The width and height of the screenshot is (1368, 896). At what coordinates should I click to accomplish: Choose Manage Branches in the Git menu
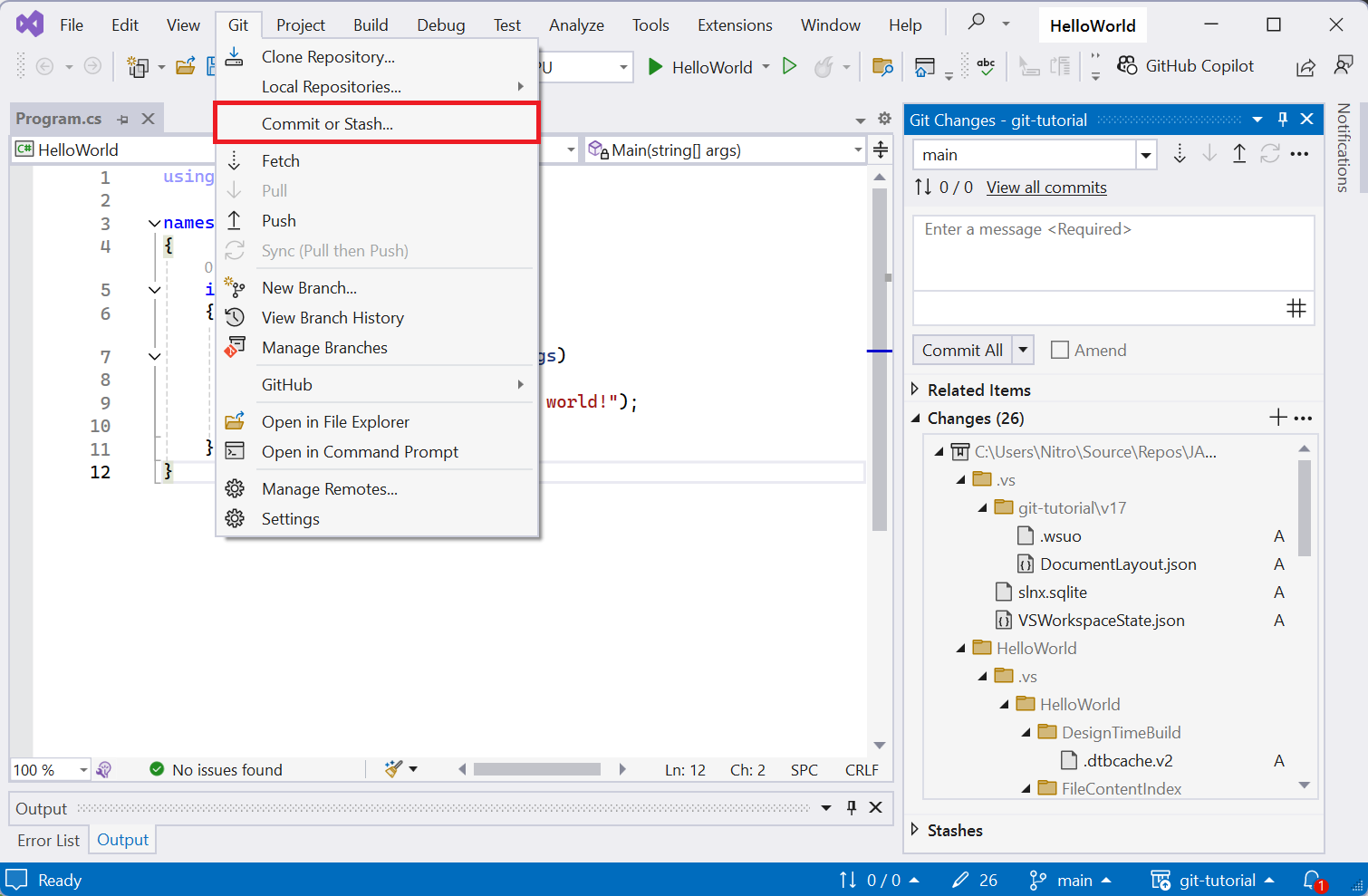[x=324, y=348]
